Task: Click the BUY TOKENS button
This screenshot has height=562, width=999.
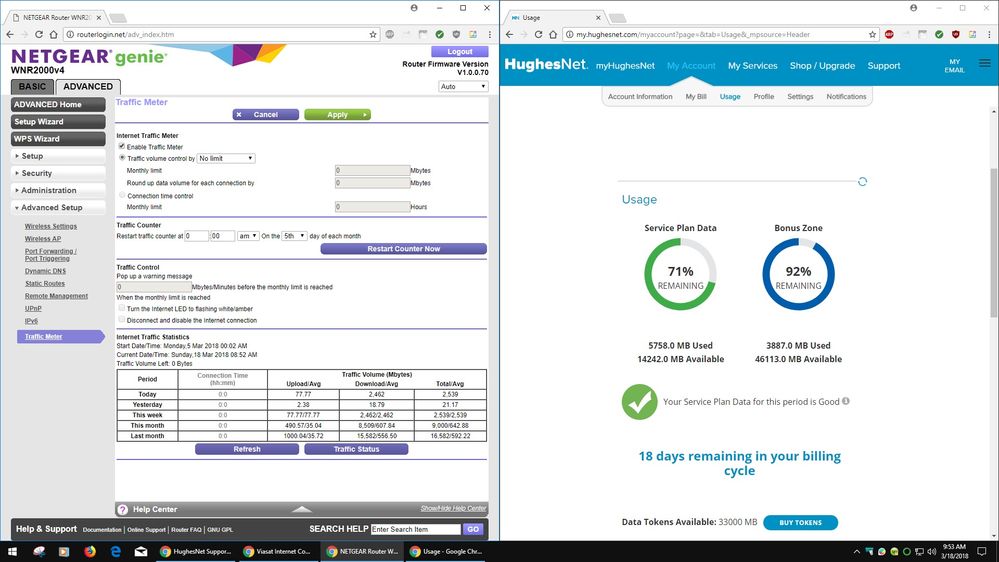Action: click(x=800, y=522)
